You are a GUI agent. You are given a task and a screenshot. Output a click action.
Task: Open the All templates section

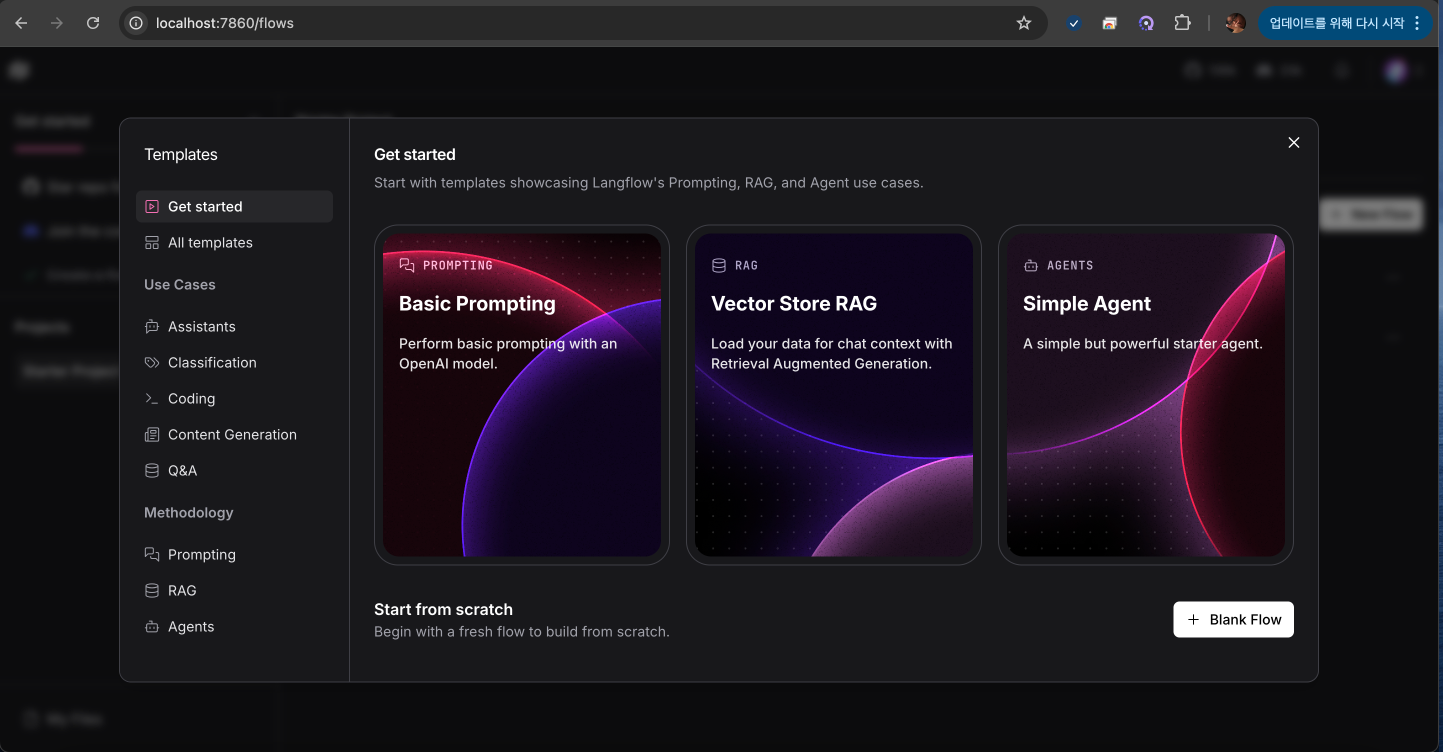point(210,243)
